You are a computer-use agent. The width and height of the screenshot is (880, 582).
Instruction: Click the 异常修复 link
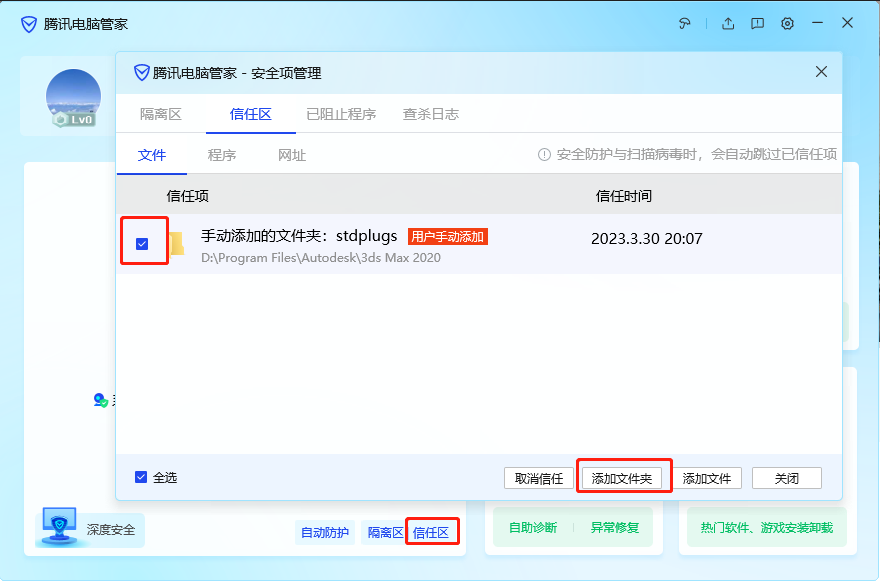tap(615, 528)
